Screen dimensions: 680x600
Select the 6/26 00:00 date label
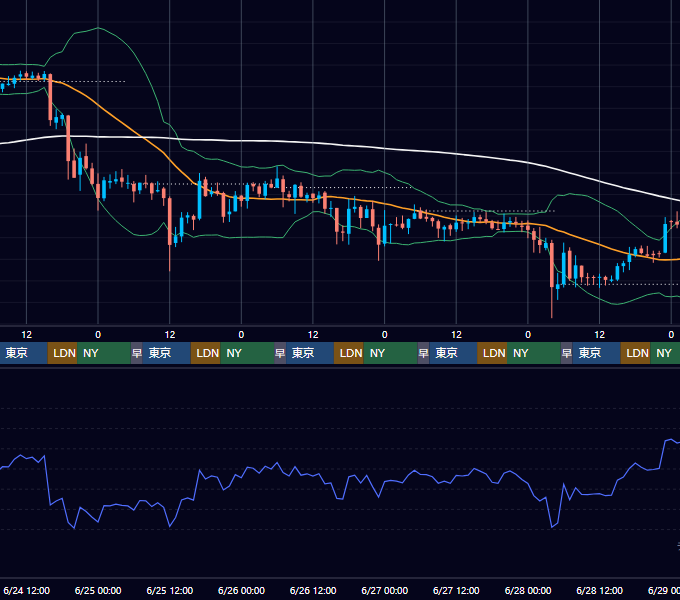[x=241, y=590]
